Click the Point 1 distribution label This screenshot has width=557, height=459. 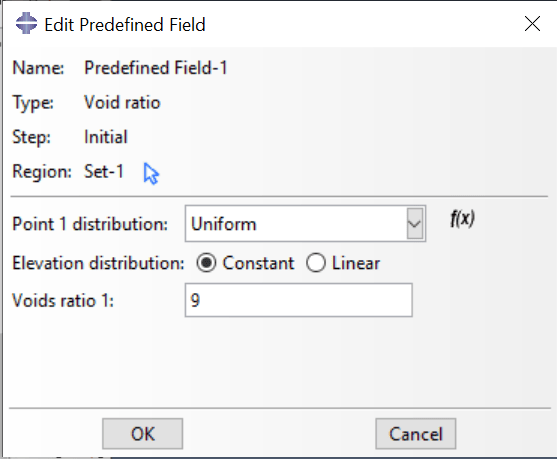point(90,224)
